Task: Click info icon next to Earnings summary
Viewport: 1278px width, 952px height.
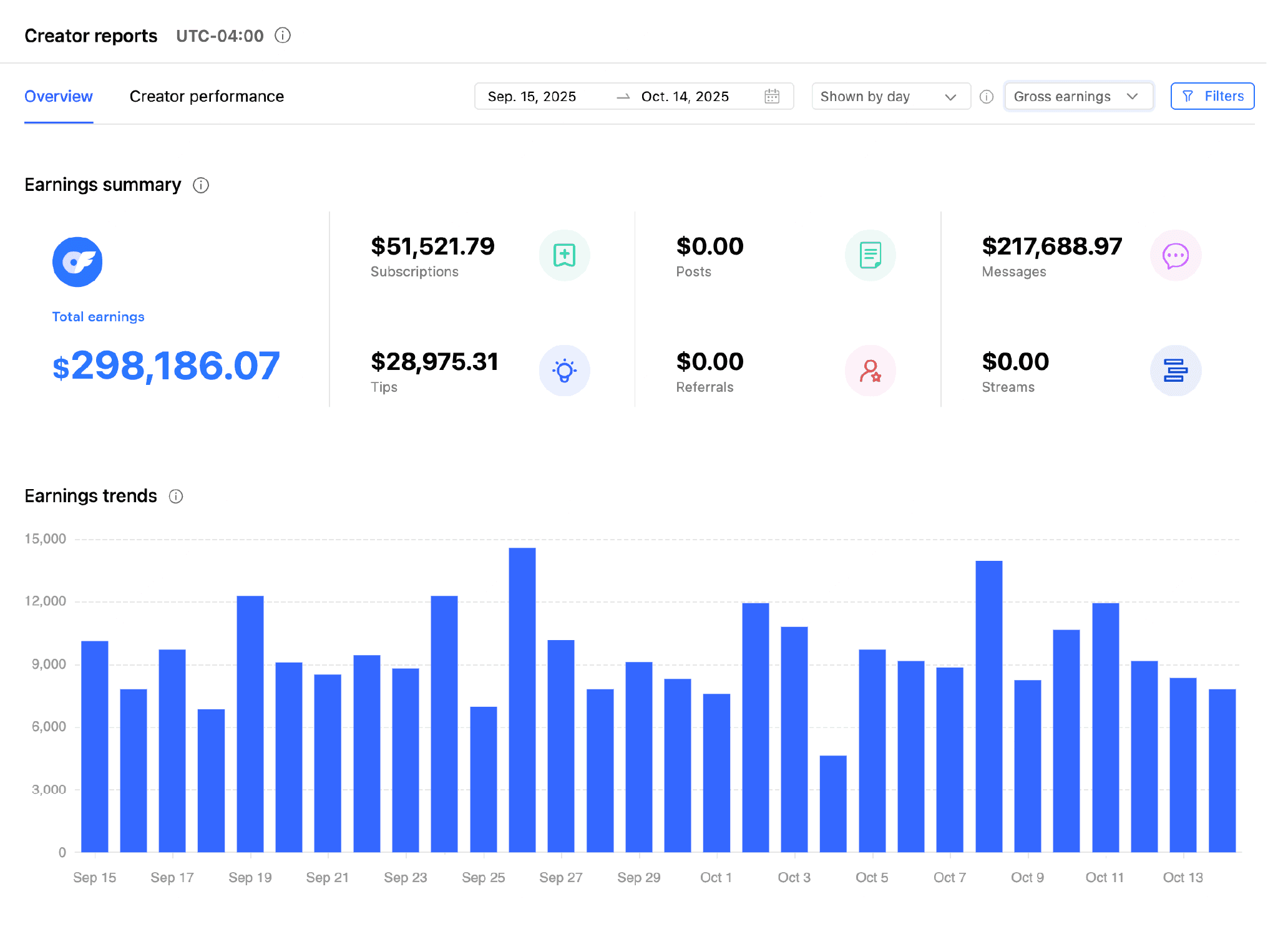Action: click(200, 185)
